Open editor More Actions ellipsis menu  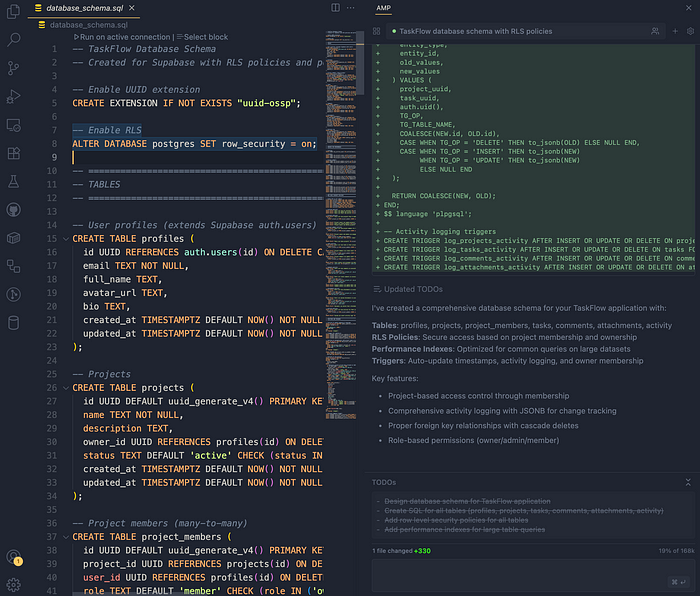(351, 8)
